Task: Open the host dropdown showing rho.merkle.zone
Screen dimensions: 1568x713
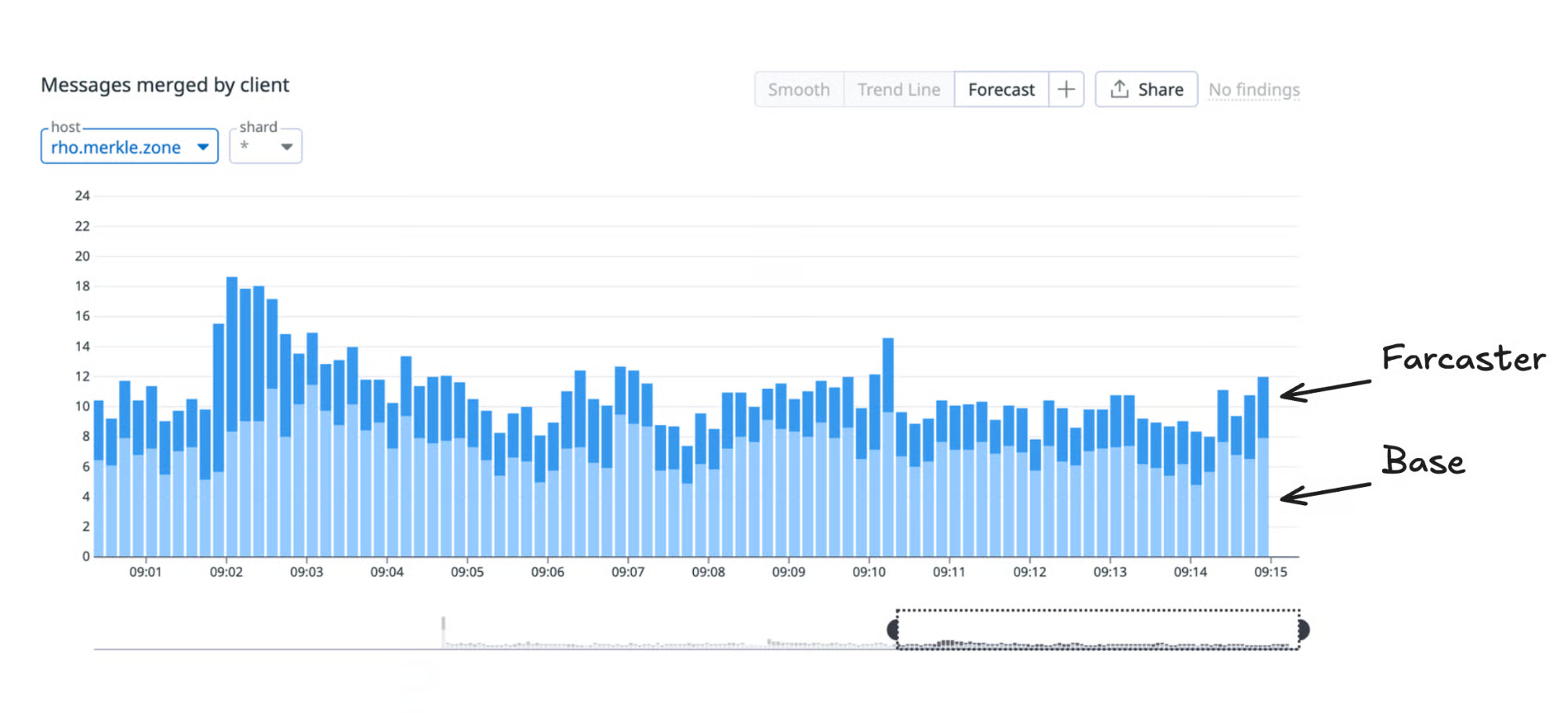Action: click(129, 147)
